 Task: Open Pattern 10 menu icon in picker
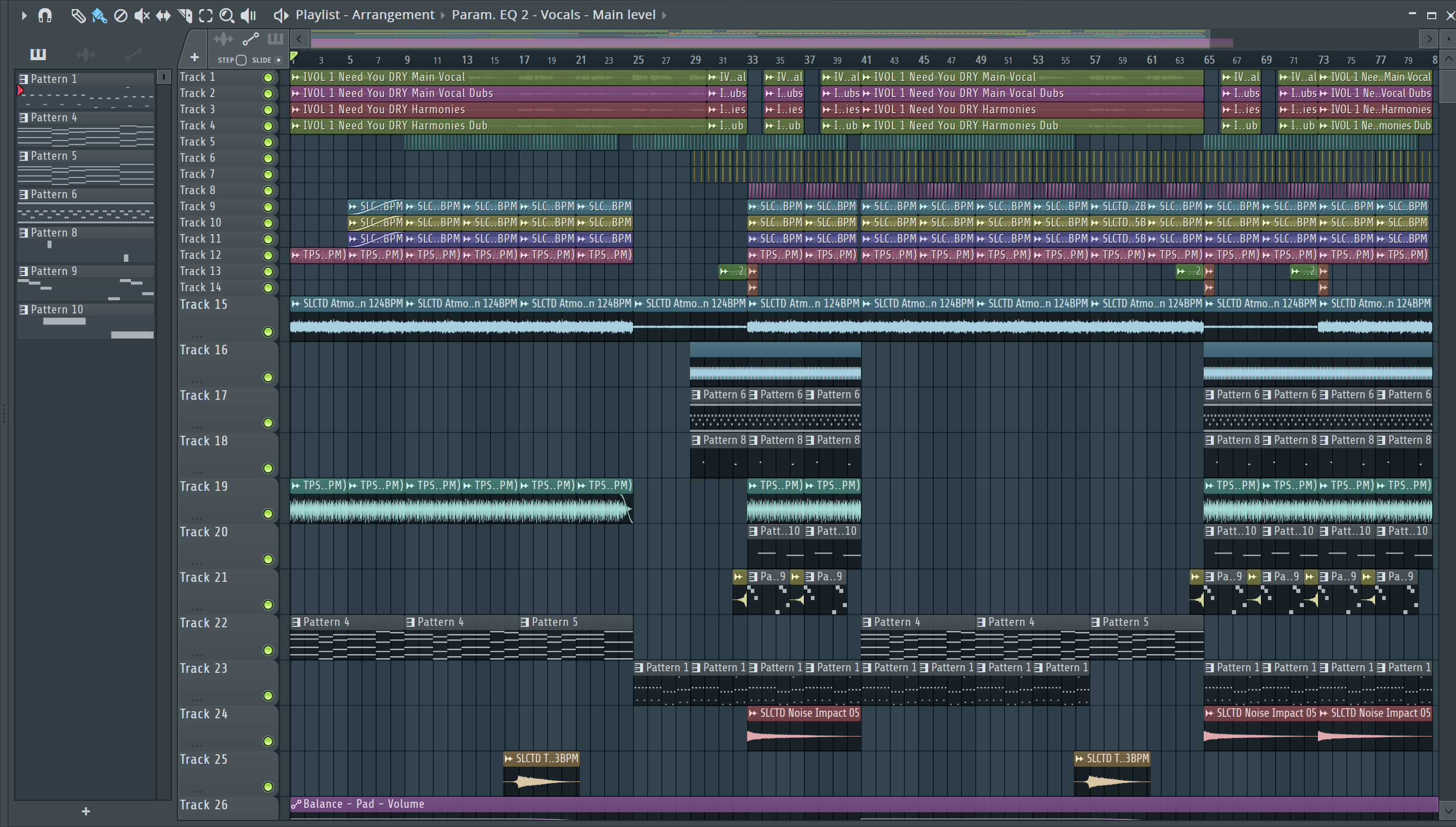pos(24,309)
